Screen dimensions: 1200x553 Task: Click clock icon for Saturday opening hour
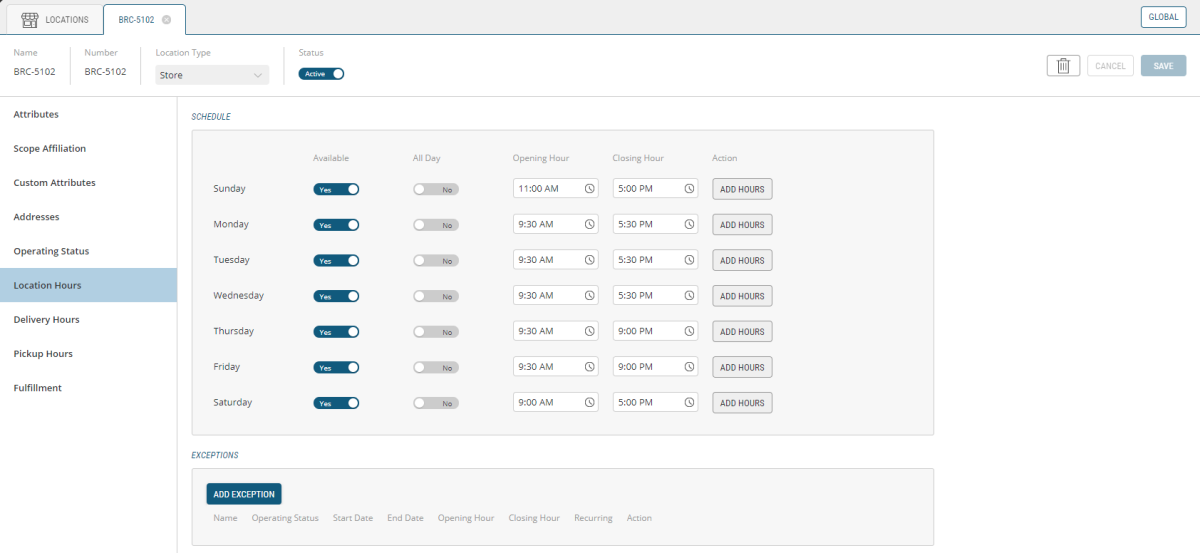tap(589, 403)
